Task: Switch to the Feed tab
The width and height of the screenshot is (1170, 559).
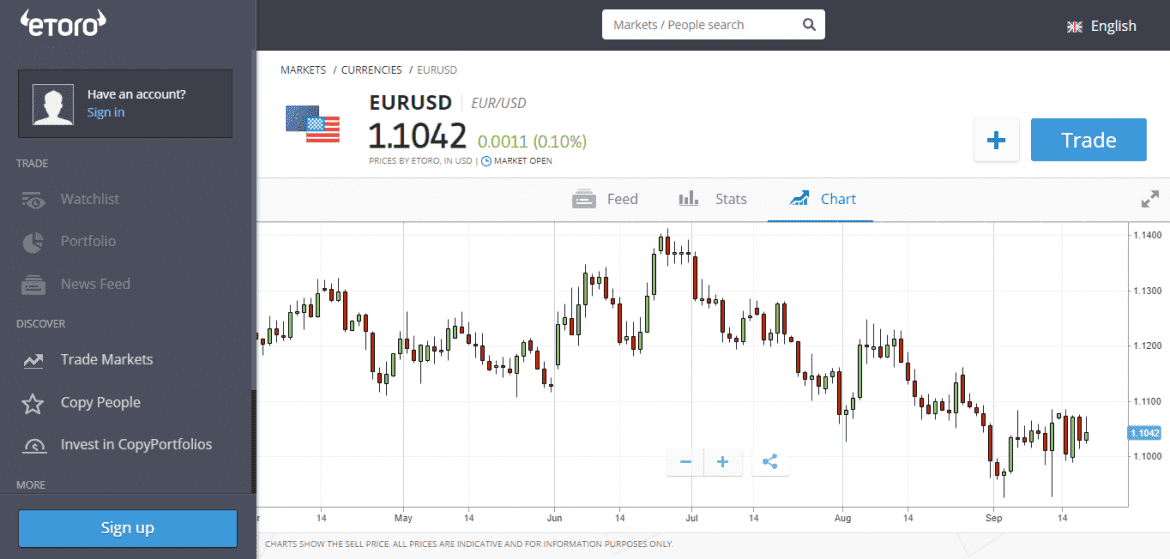Action: (x=605, y=199)
